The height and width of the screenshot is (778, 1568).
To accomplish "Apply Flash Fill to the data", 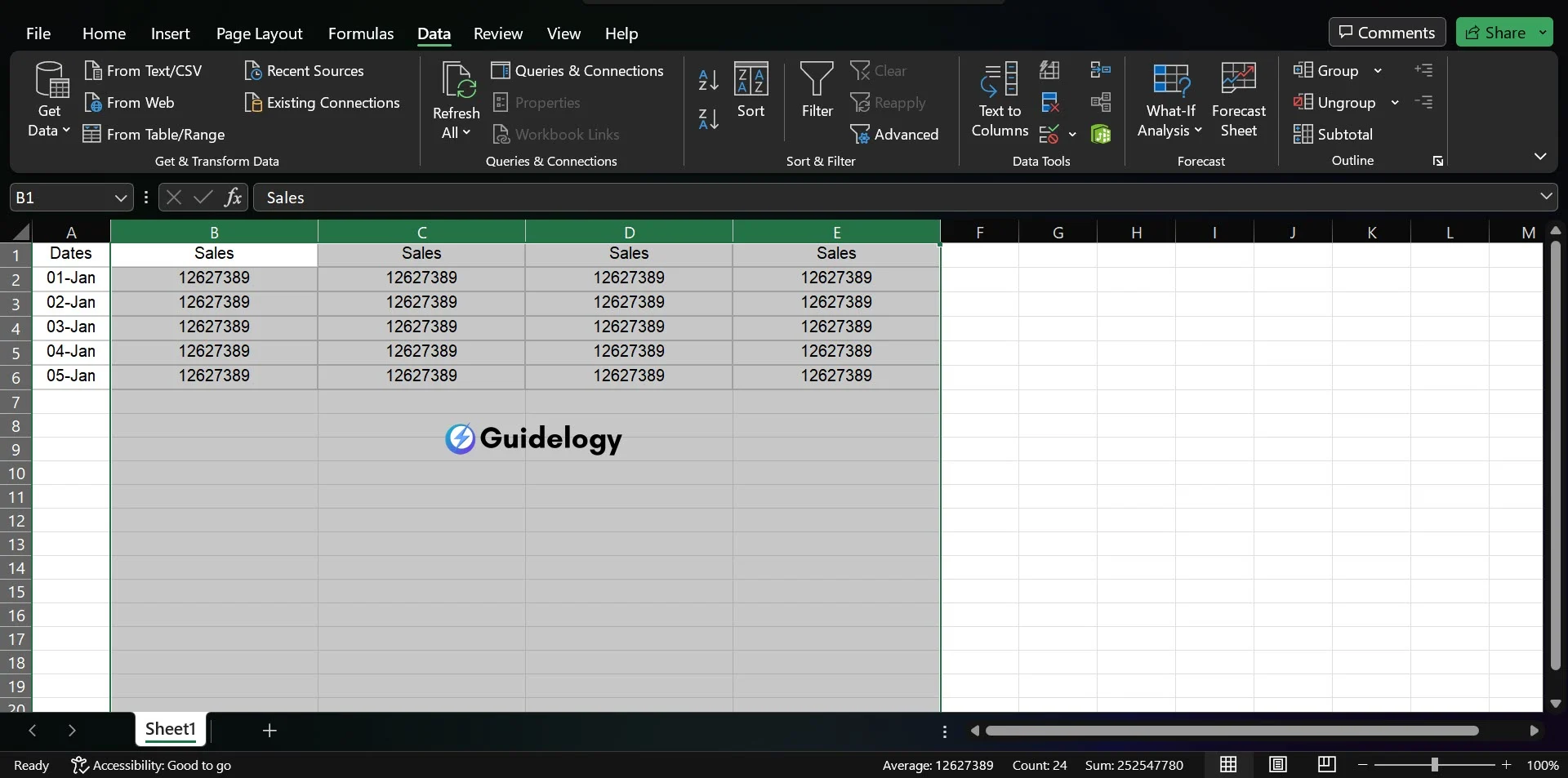I will (x=1049, y=70).
